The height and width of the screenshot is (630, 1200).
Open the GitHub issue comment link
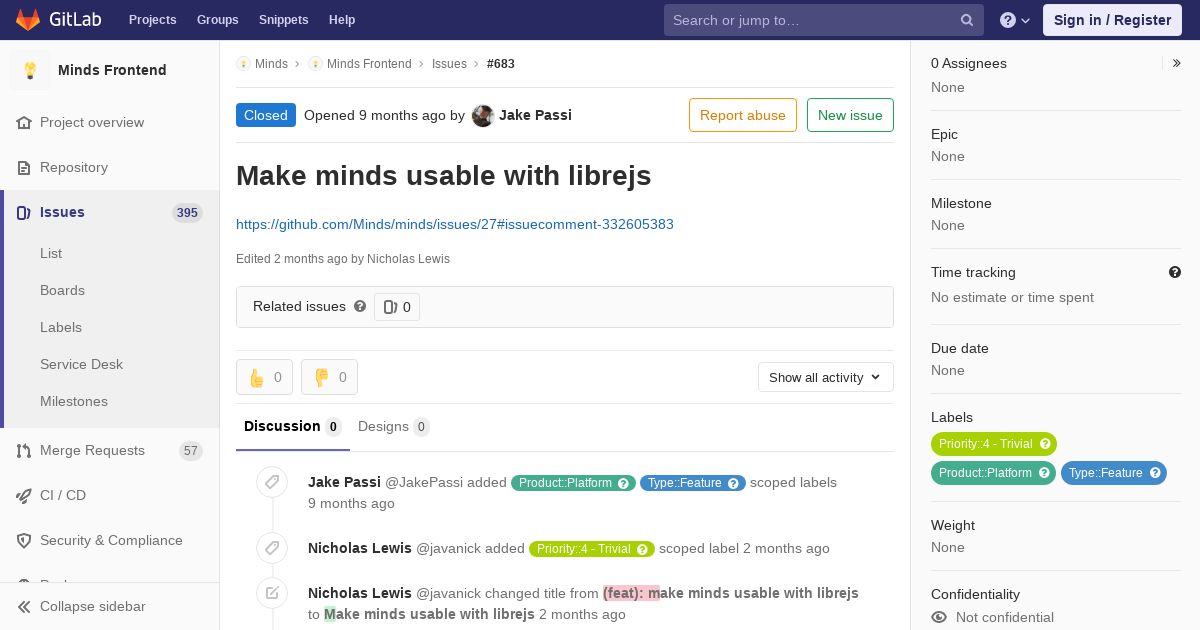coord(455,224)
